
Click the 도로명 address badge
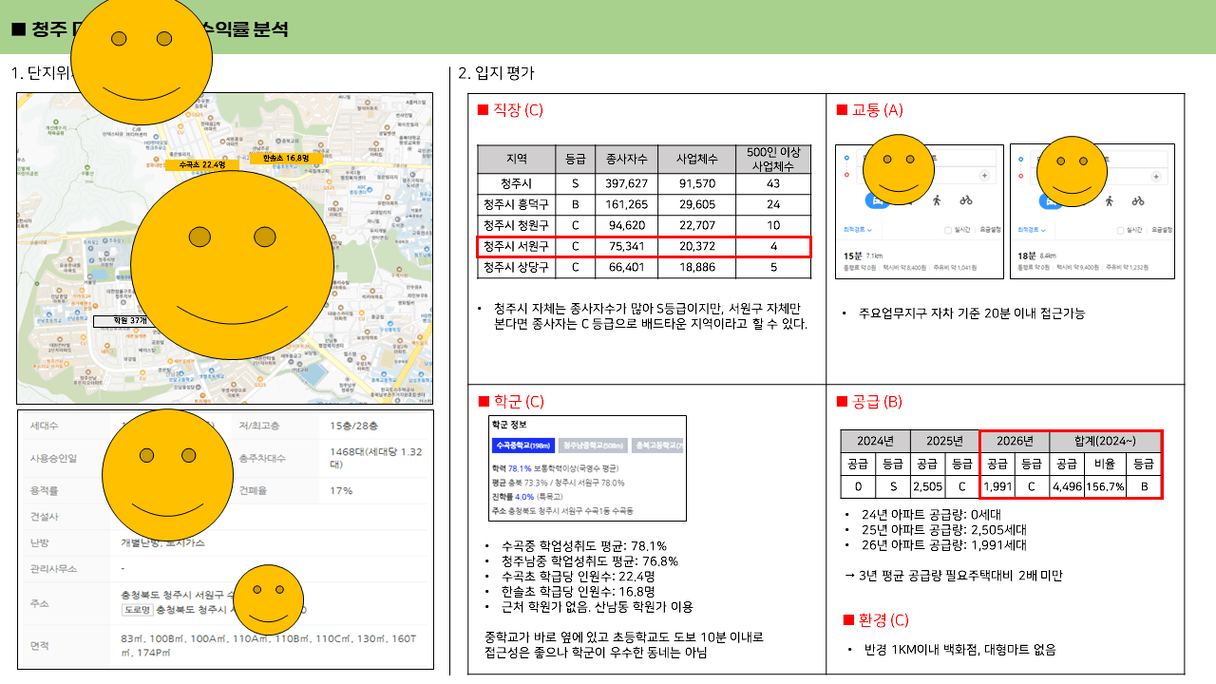coord(137,609)
